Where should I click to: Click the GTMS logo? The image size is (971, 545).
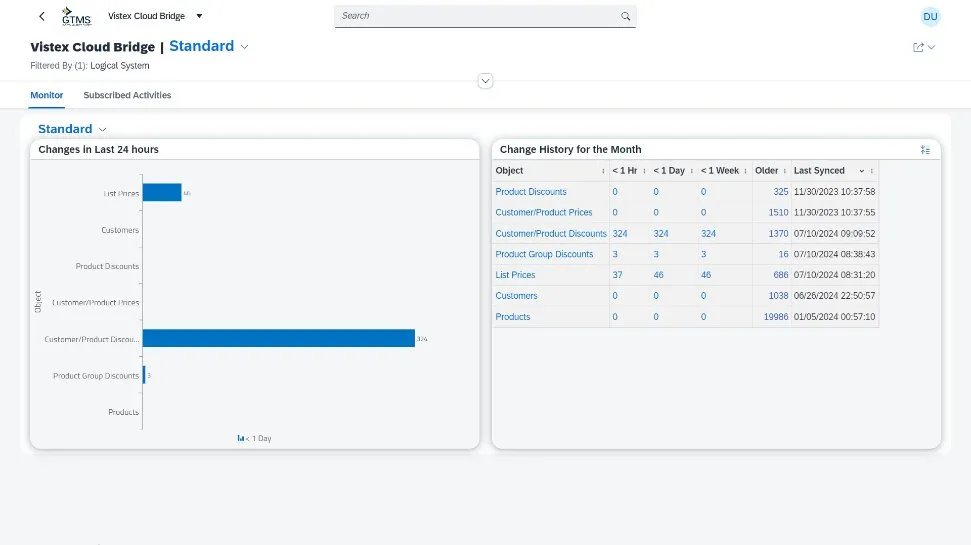[75, 17]
